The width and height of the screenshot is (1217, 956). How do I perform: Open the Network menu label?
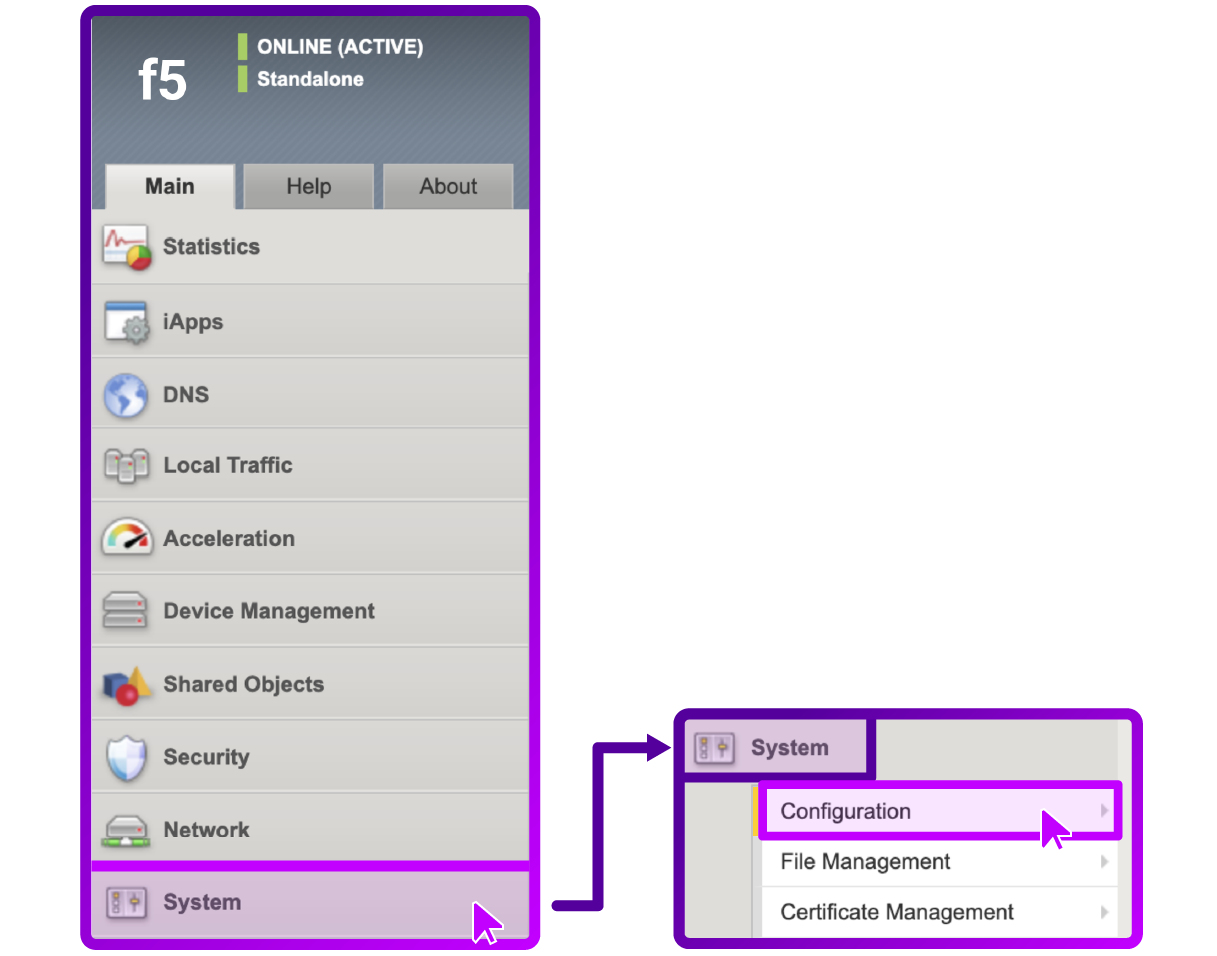tap(206, 830)
